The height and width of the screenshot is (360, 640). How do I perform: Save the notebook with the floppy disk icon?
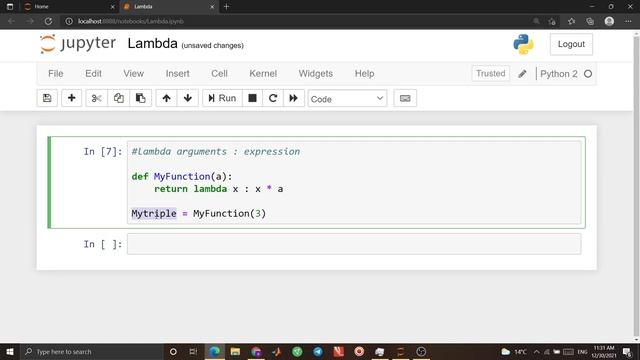click(x=47, y=98)
